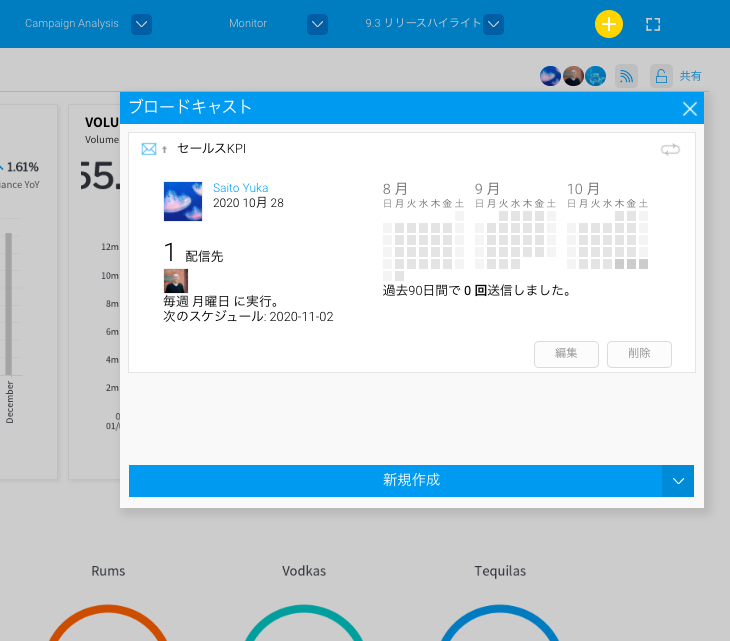The image size is (730, 641).
Task: Expand the Monitor dropdown arrow
Action: (317, 23)
